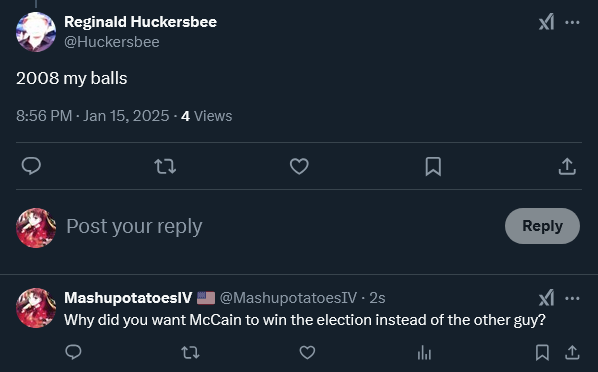Reply to MashupotatoesIV's McCain comment
Screen dimensions: 598x372
pos(73,352)
